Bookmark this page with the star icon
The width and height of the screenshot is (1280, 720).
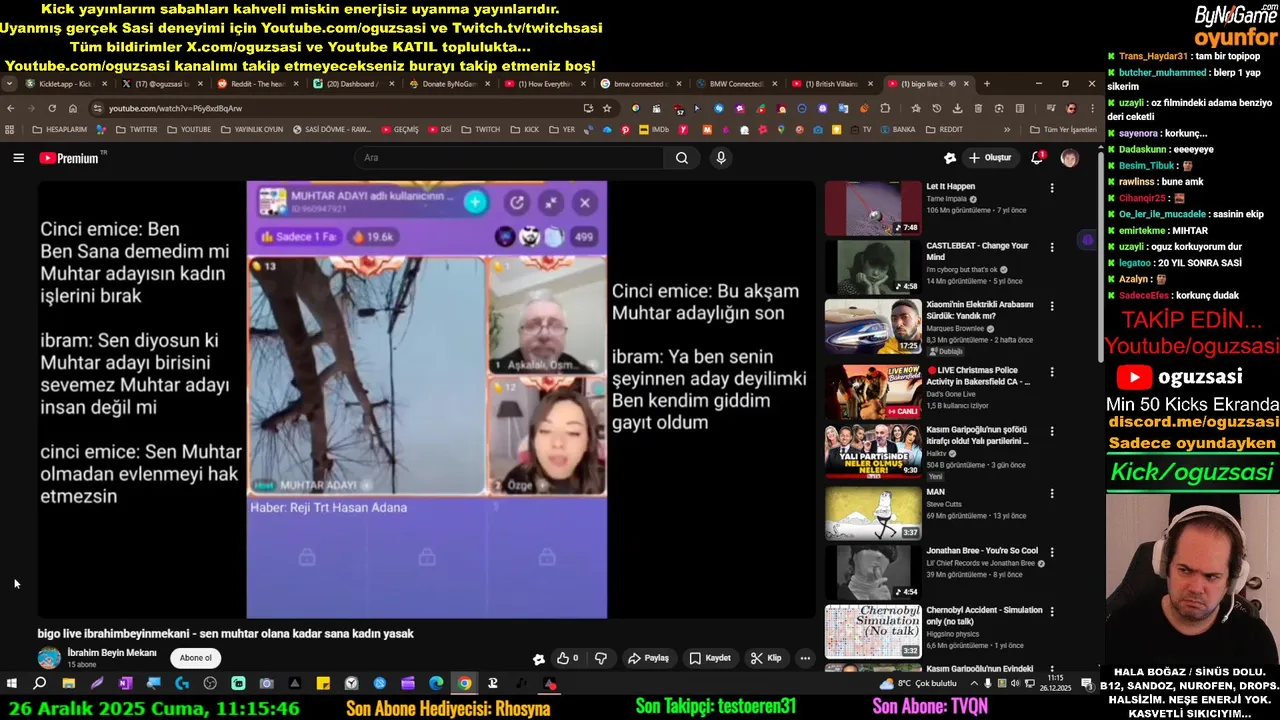coord(607,108)
